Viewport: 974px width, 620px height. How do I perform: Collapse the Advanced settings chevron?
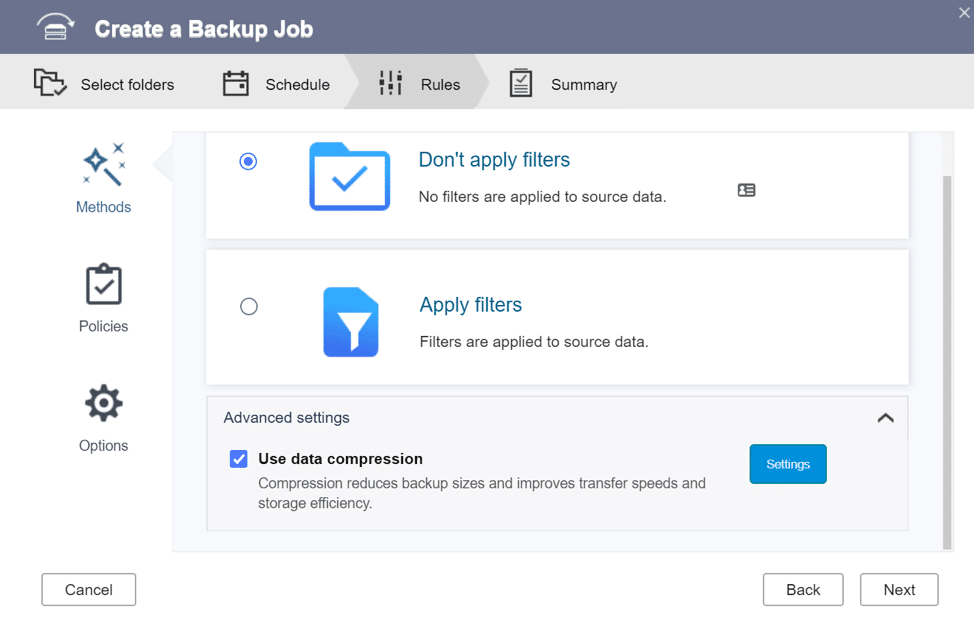pyautogui.click(x=886, y=418)
